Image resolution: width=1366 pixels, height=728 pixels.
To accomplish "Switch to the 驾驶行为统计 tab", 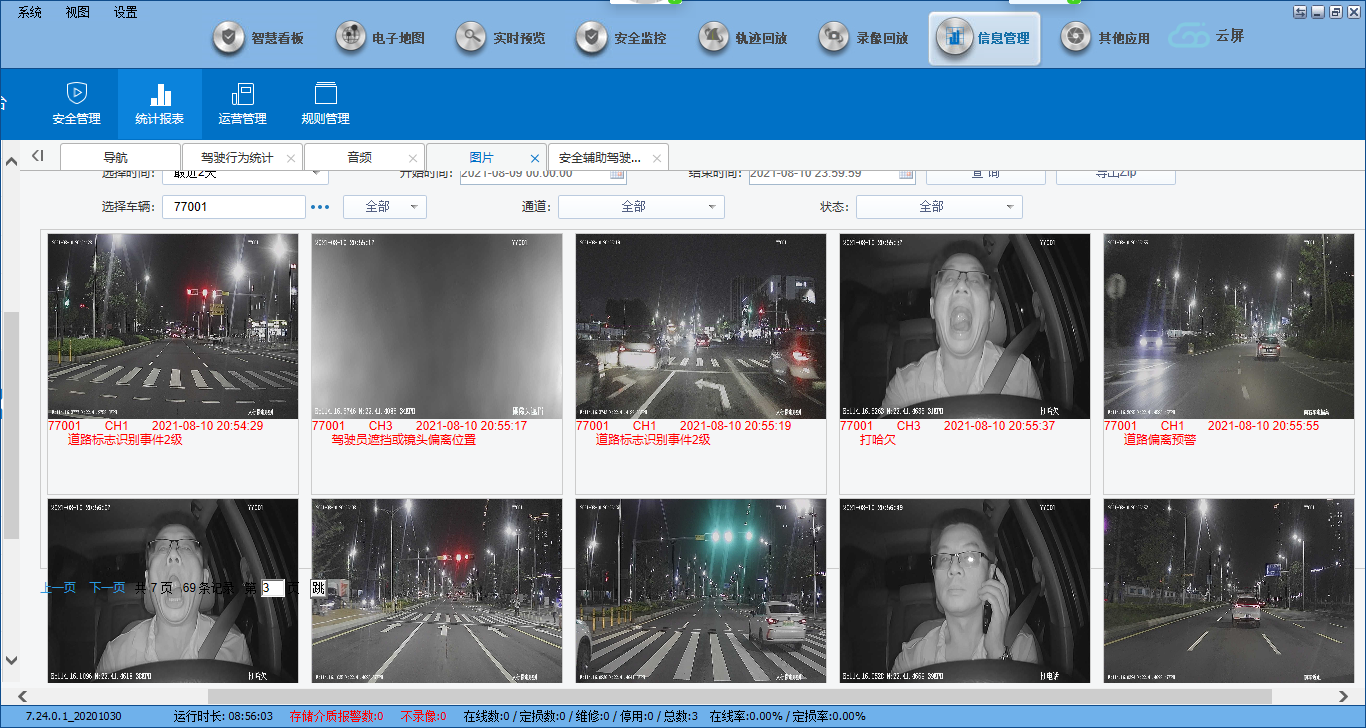I will (x=236, y=158).
